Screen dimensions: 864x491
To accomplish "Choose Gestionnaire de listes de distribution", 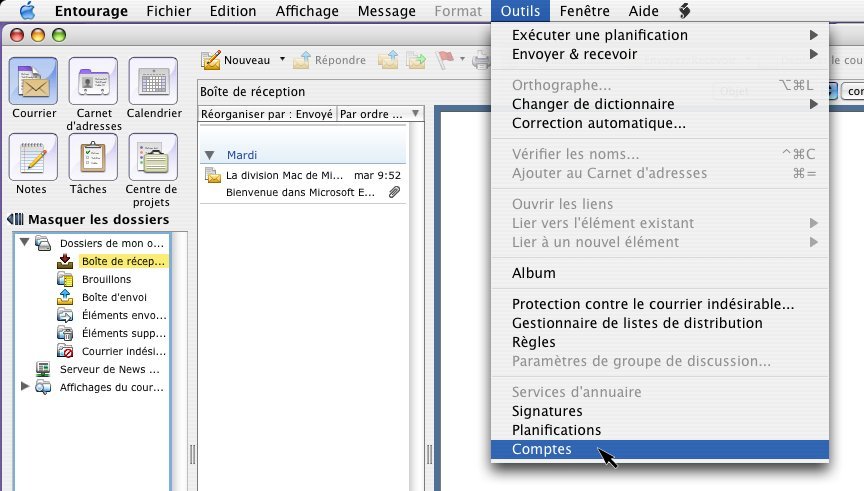I will click(660, 323).
